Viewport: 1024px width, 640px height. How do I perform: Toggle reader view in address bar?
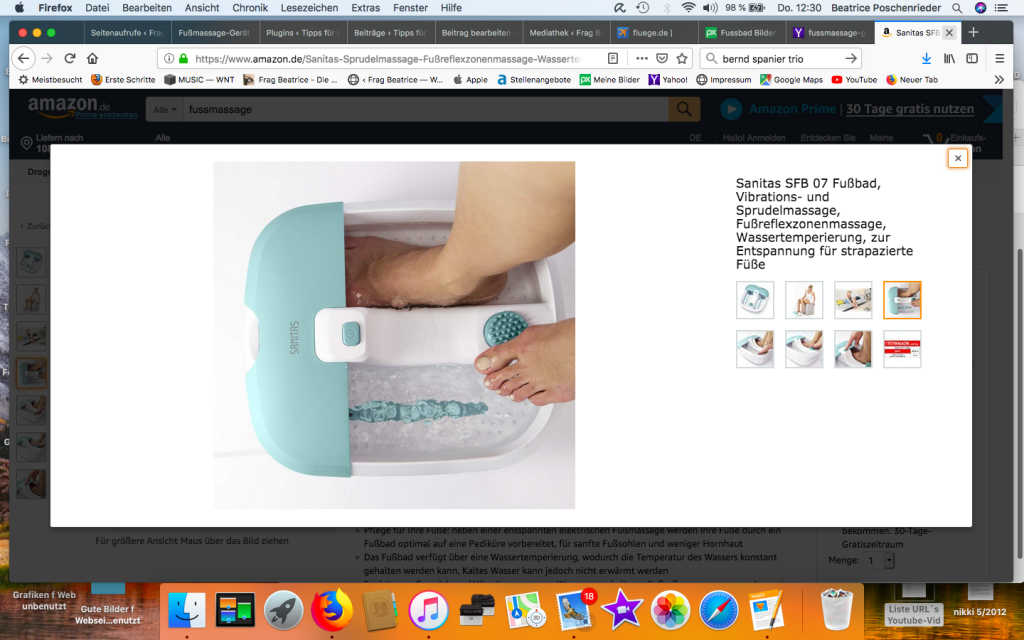[x=613, y=59]
